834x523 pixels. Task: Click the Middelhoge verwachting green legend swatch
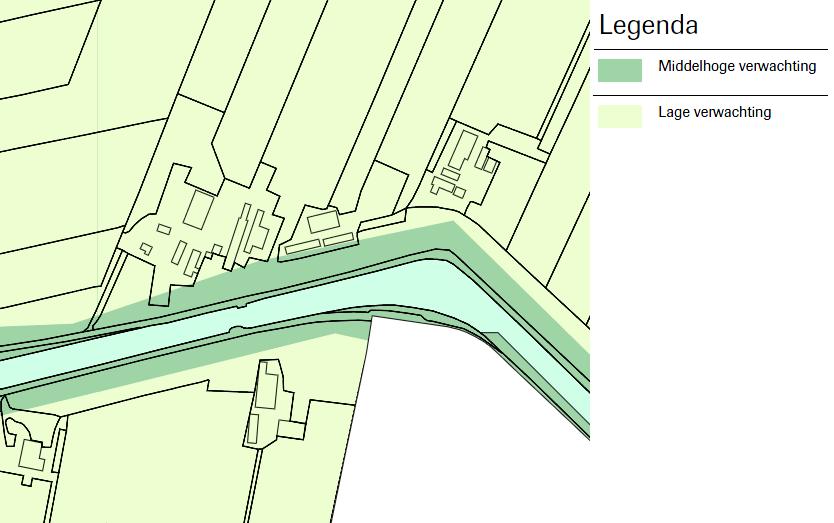[x=620, y=70]
